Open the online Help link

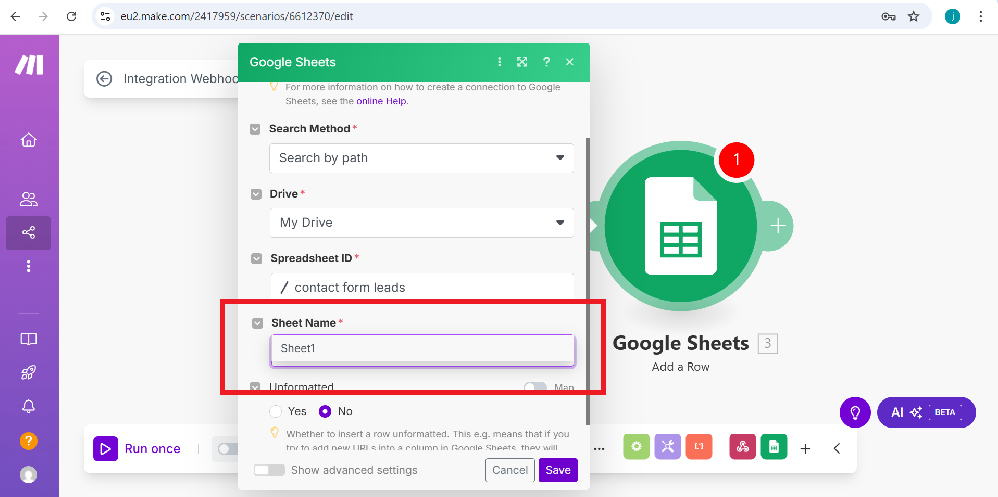tap(381, 101)
